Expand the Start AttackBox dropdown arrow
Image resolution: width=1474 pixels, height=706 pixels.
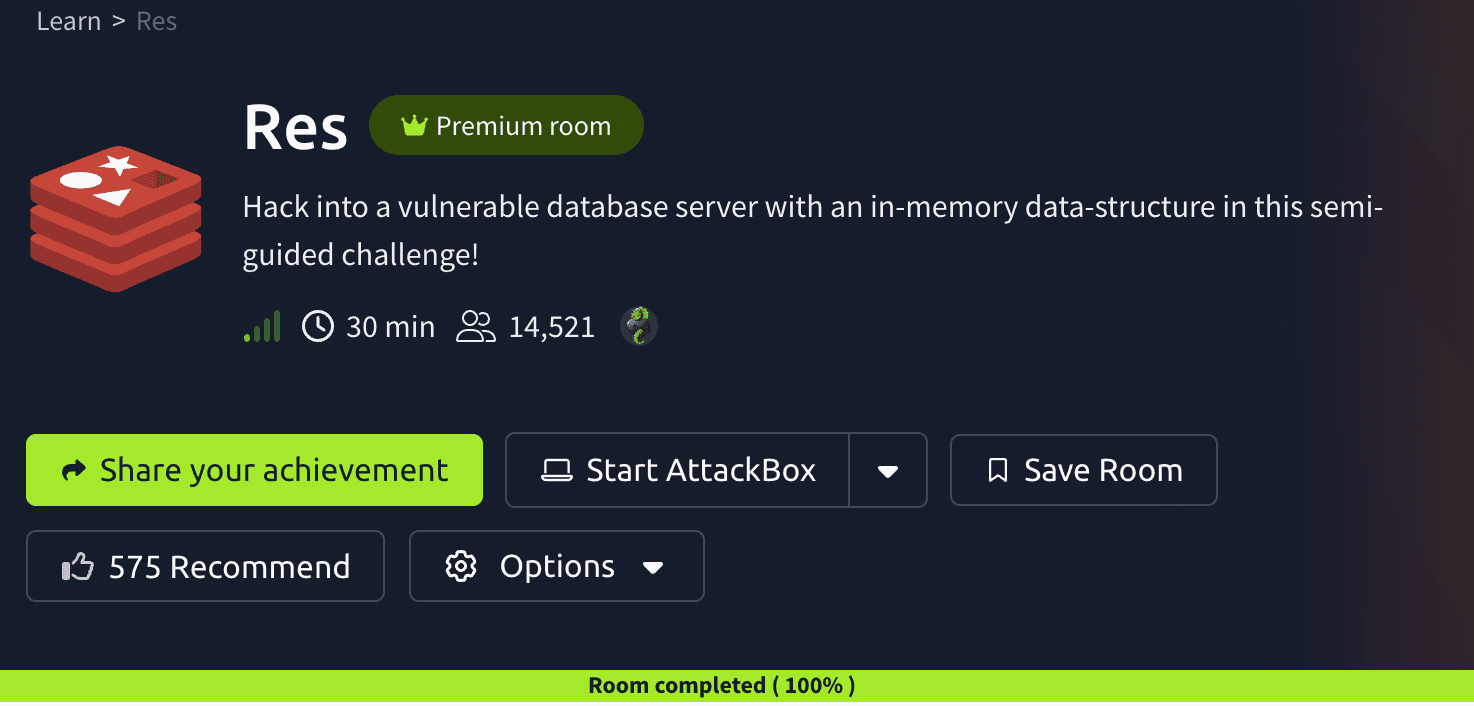(x=888, y=469)
